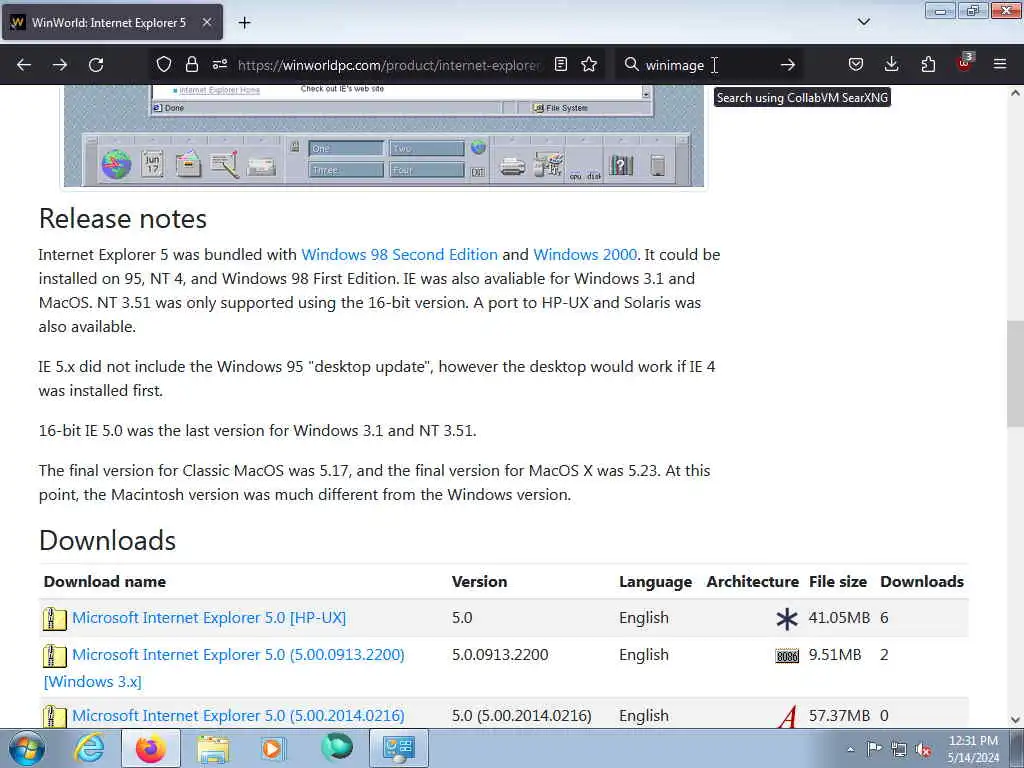Open Internet Explorer 5.0 (5.00.2014.0216) download
This screenshot has width=1024, height=768.
(238, 716)
